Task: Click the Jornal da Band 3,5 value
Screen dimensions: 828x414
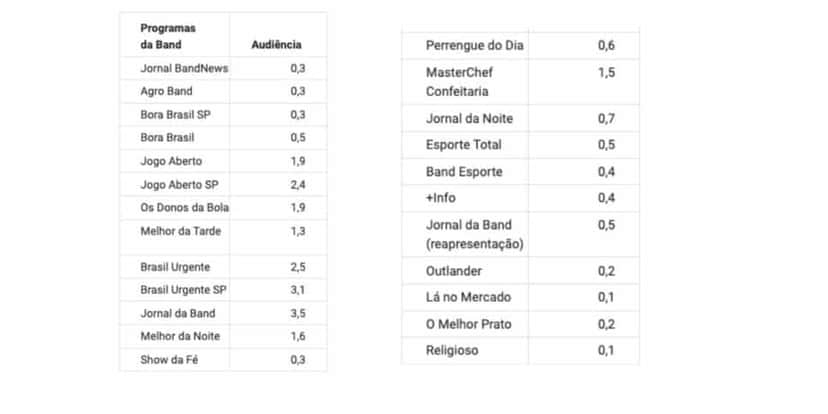Action: point(298,313)
